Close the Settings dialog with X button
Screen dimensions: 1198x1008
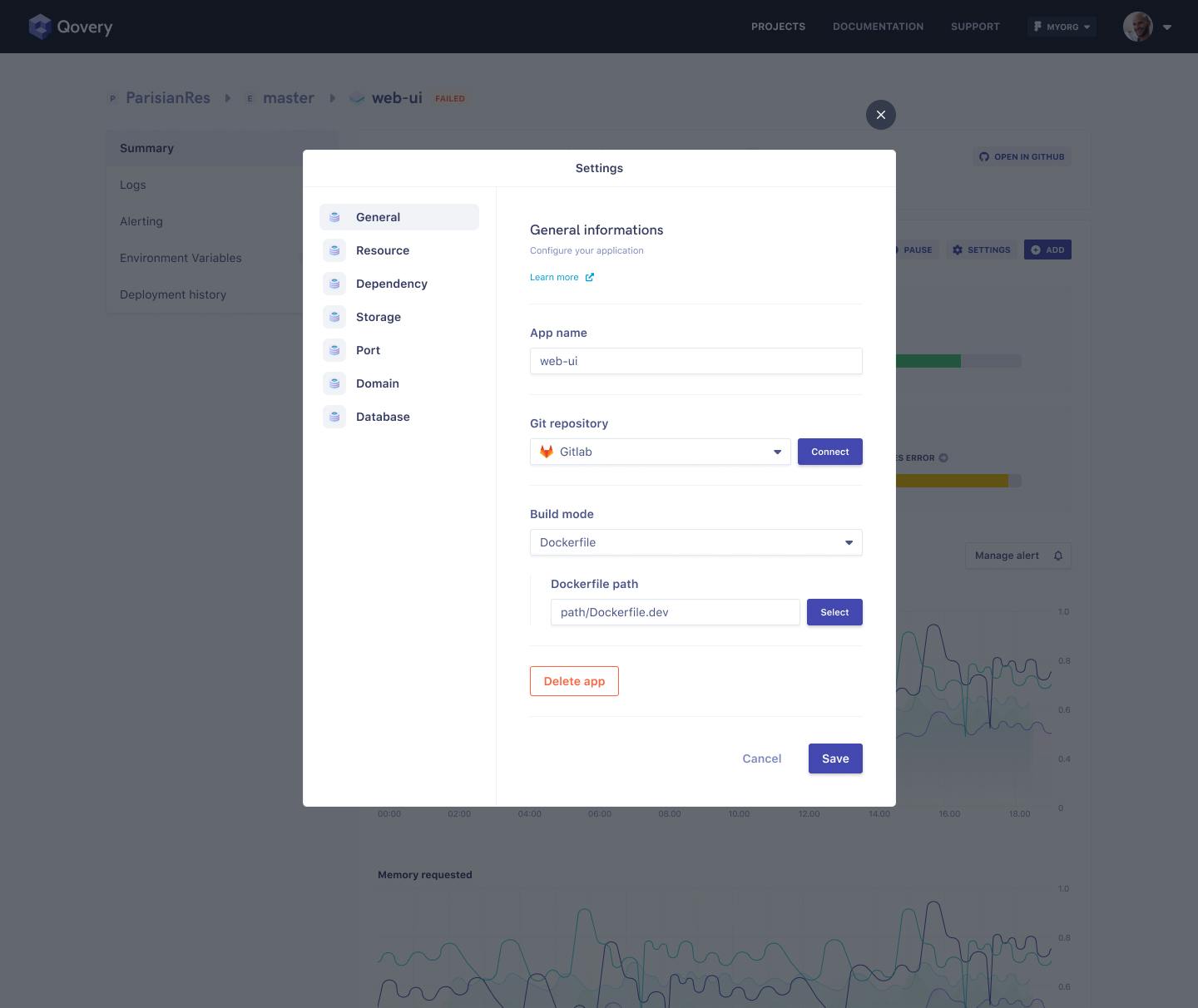(881, 115)
